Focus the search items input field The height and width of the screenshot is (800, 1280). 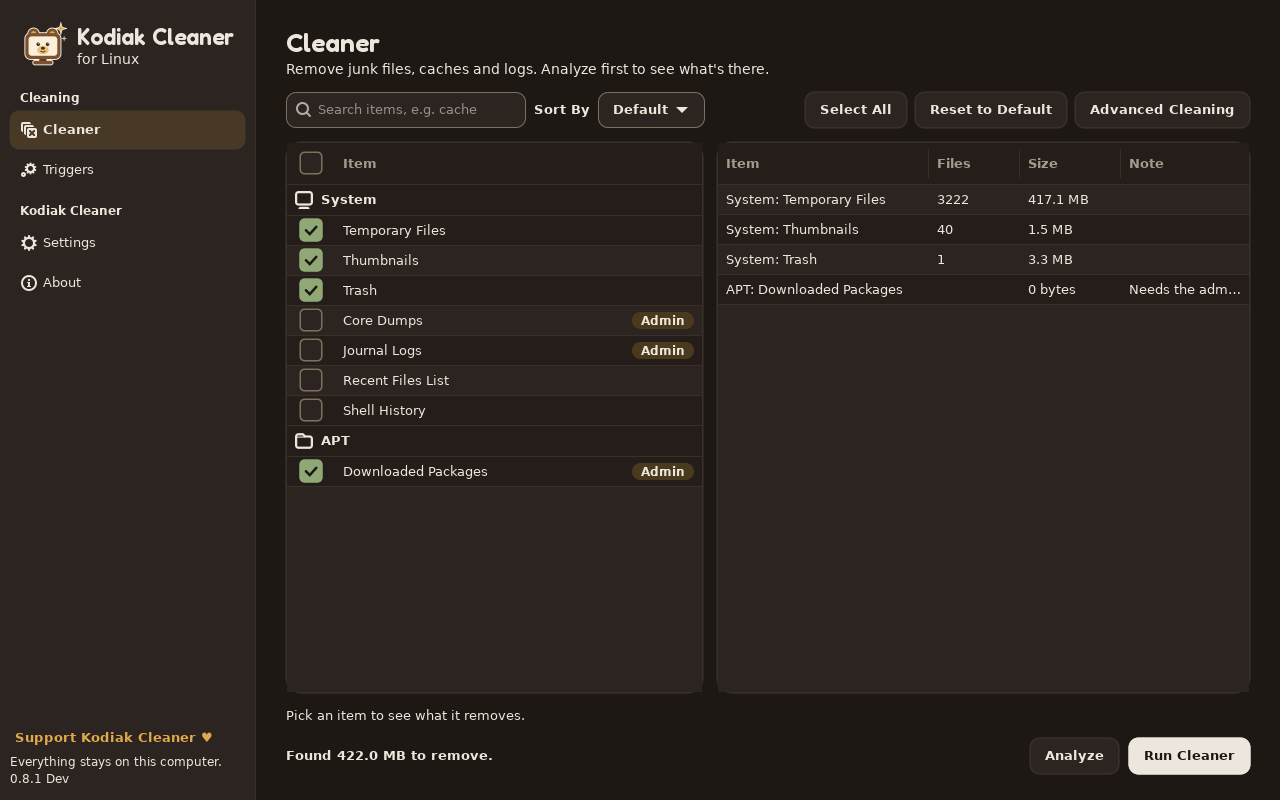click(406, 110)
